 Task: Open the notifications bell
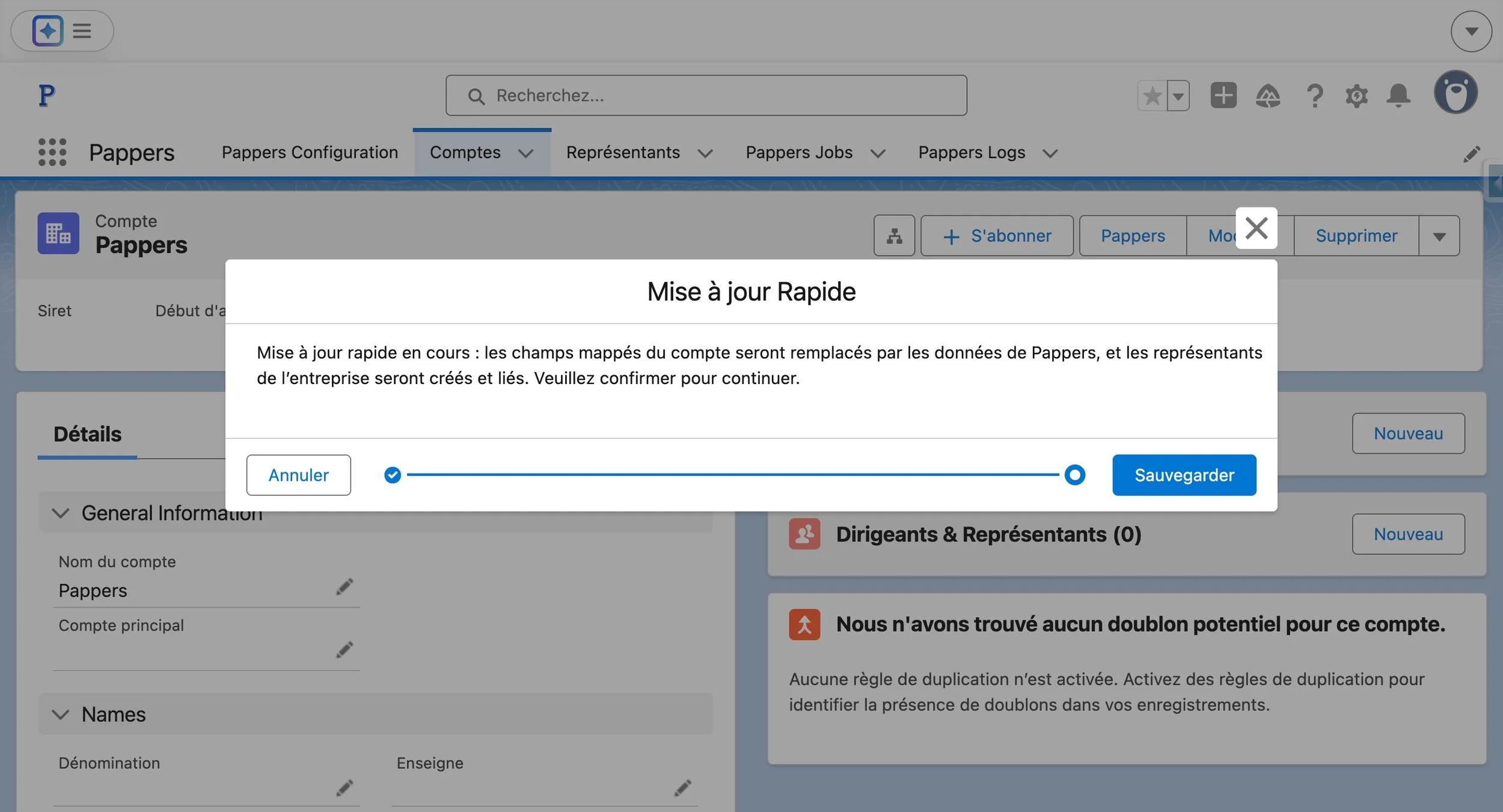1398,96
